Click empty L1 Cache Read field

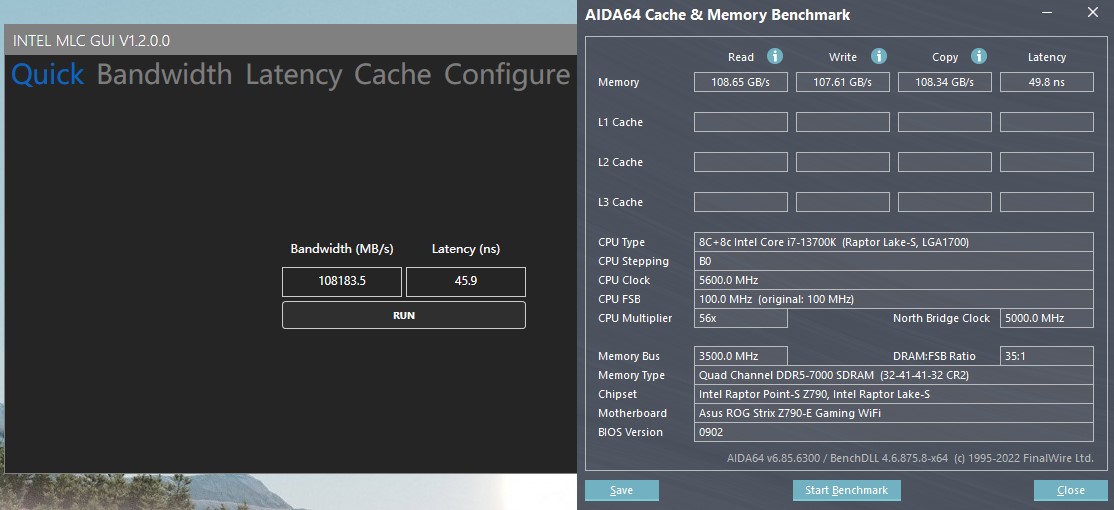(740, 122)
